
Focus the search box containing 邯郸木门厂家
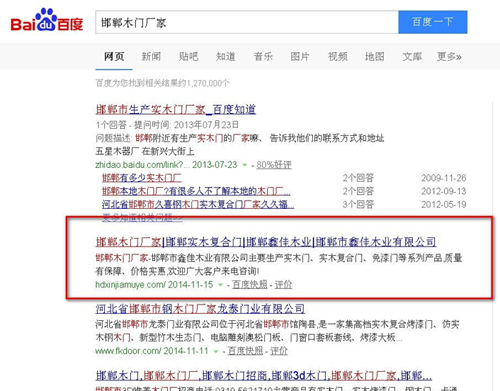click(247, 22)
